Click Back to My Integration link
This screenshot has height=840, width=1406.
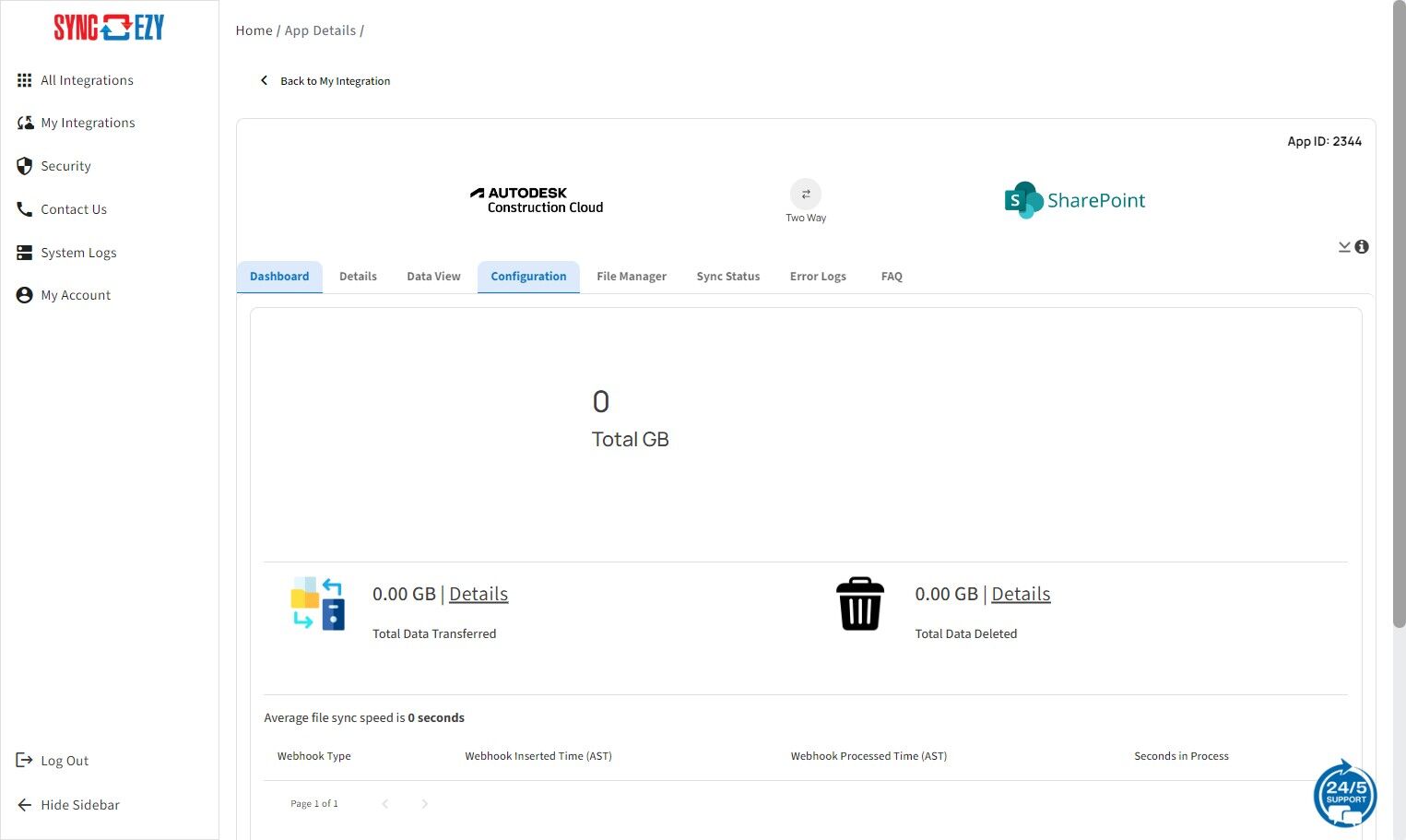click(335, 81)
